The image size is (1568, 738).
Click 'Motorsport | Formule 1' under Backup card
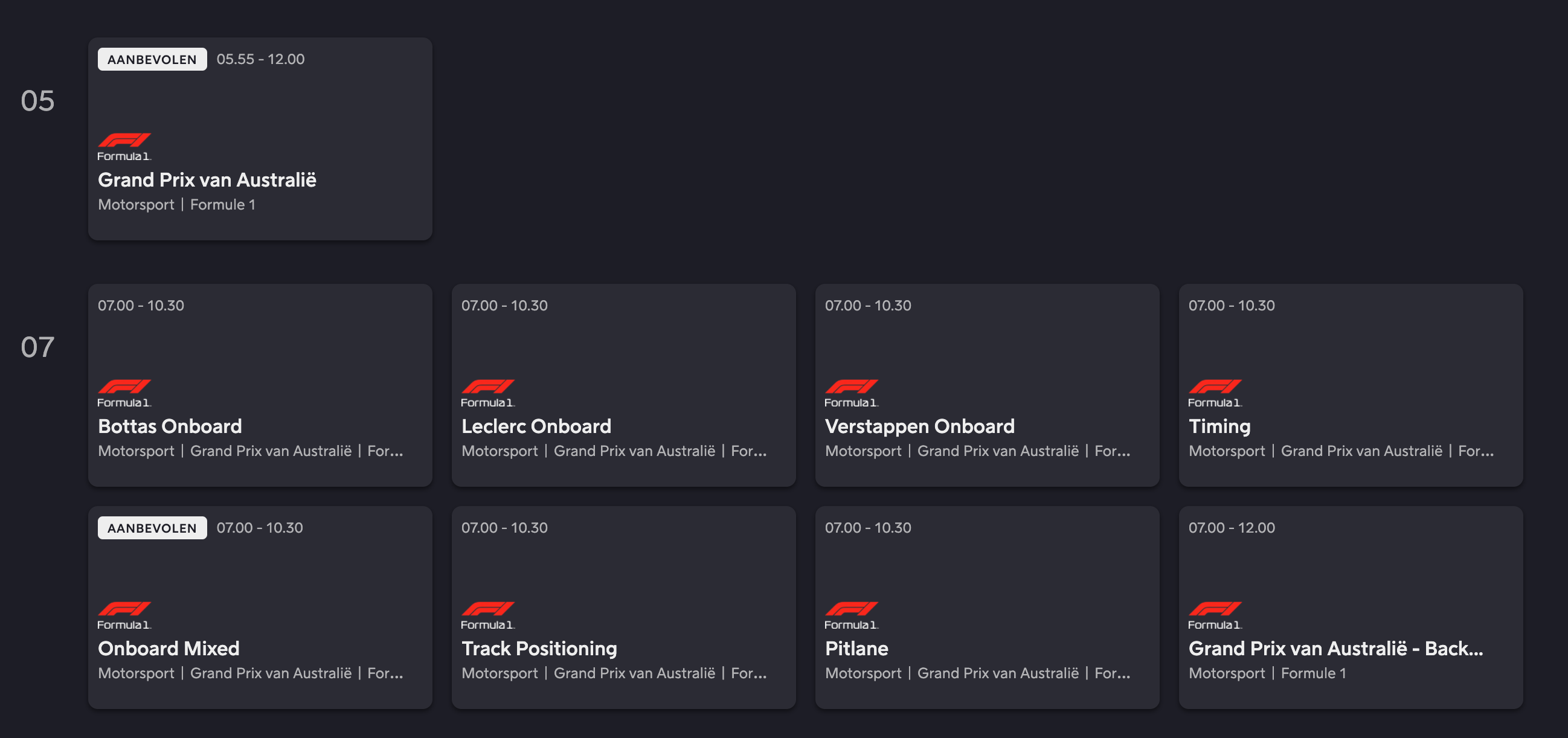1267,673
